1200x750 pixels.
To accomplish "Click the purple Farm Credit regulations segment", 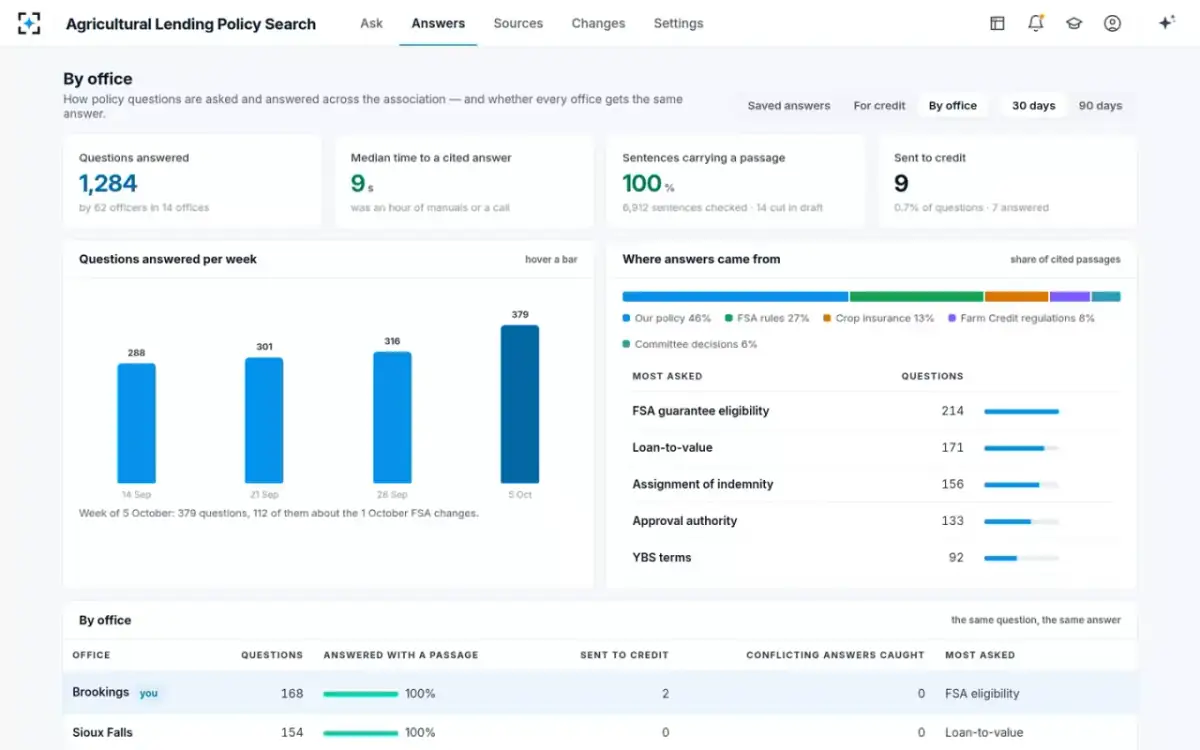I will click(x=1070, y=297).
